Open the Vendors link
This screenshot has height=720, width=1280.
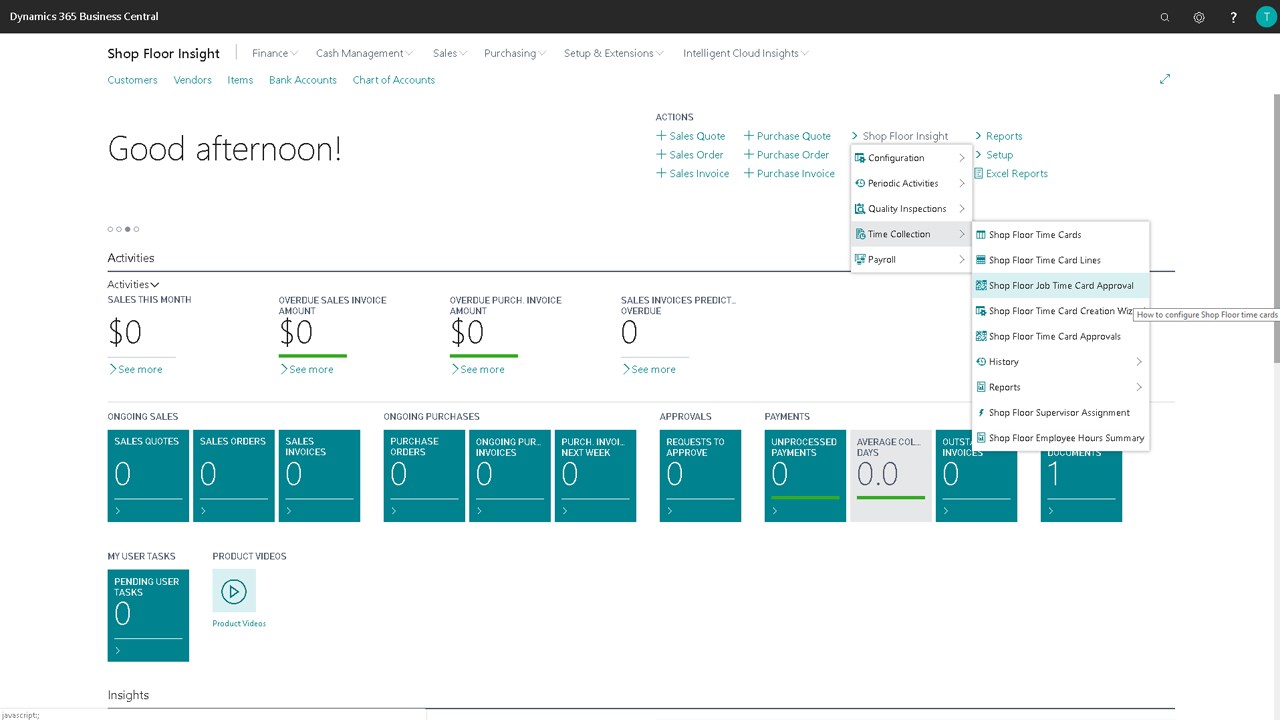(193, 80)
